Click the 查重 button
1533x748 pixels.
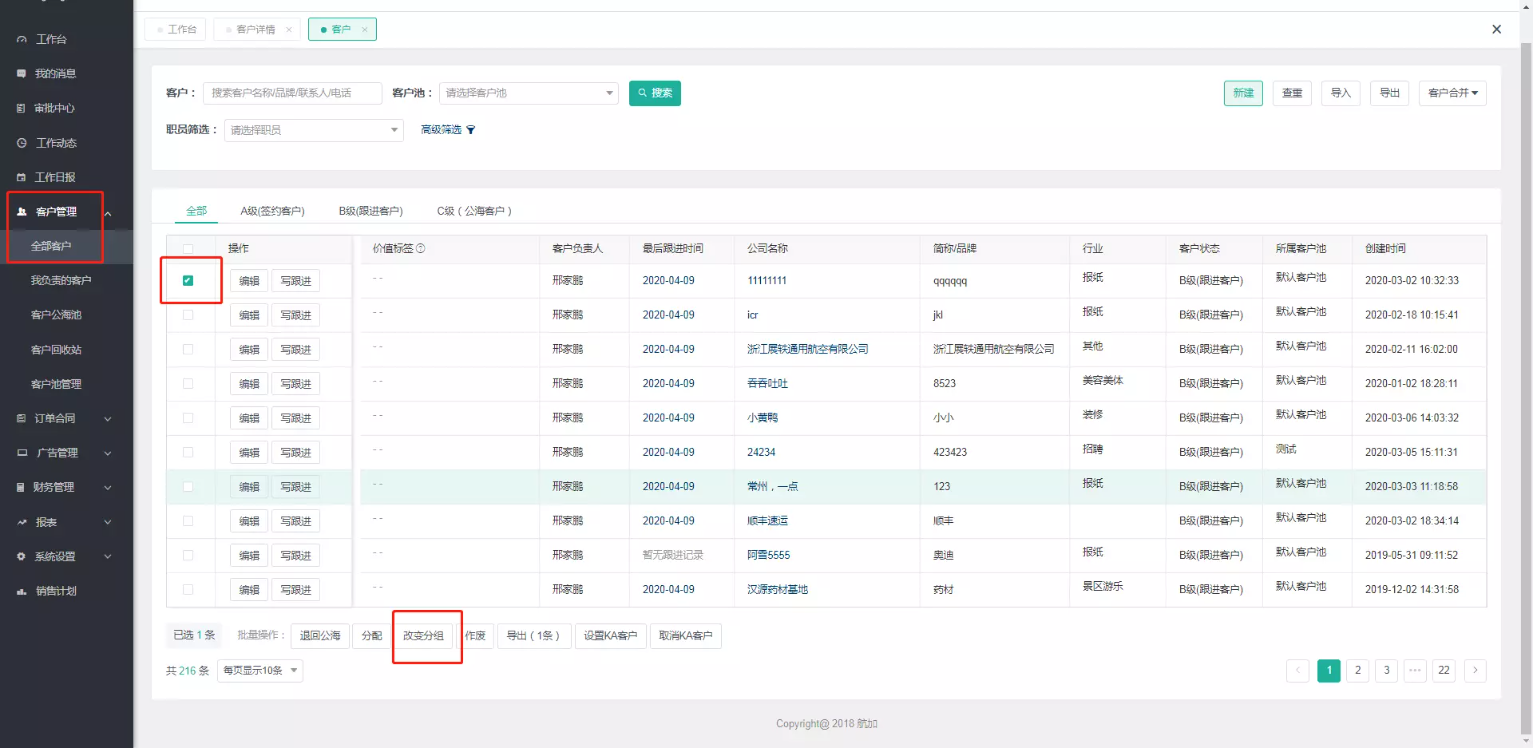click(x=1292, y=93)
